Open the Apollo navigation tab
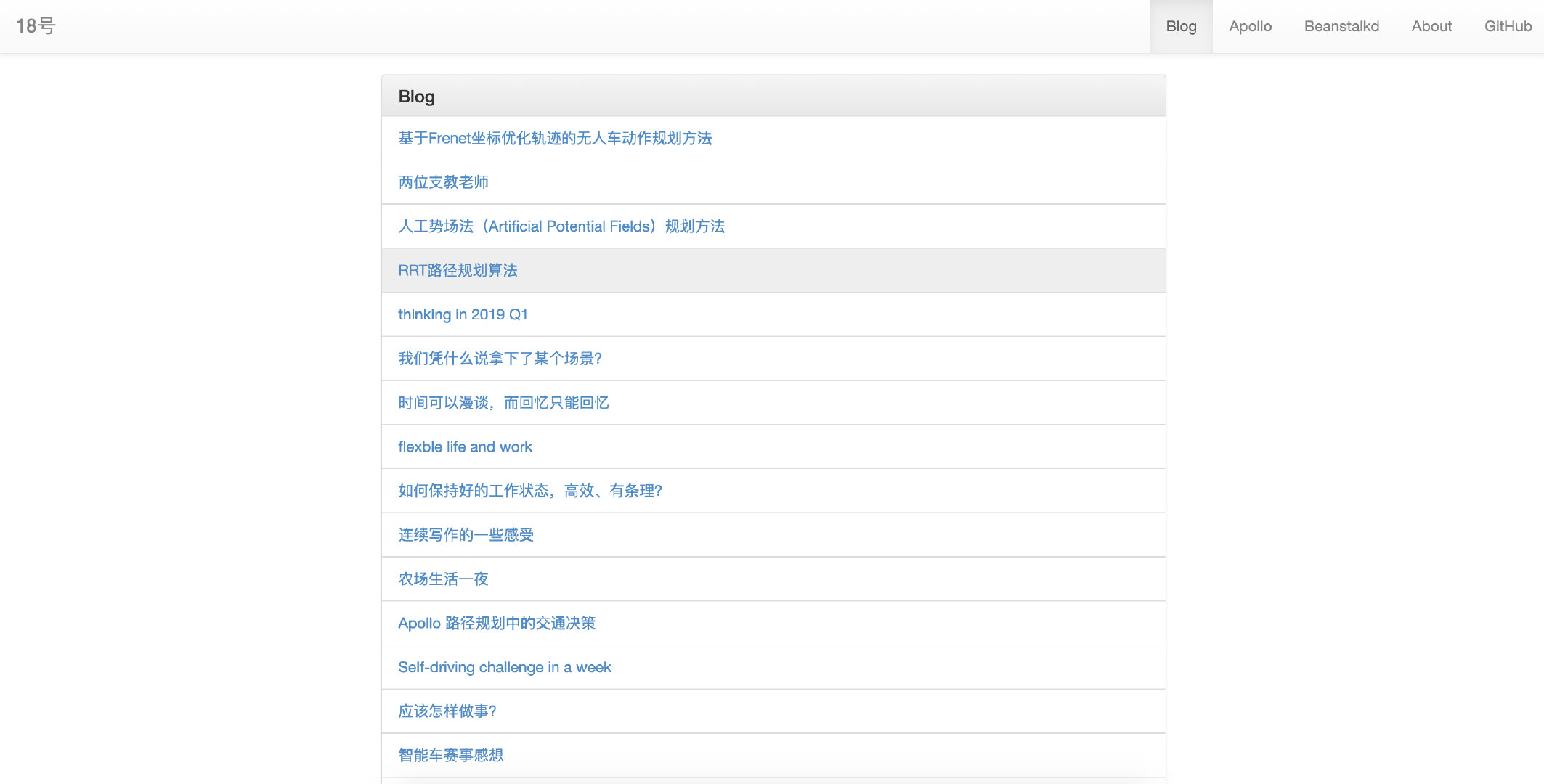 [1250, 26]
